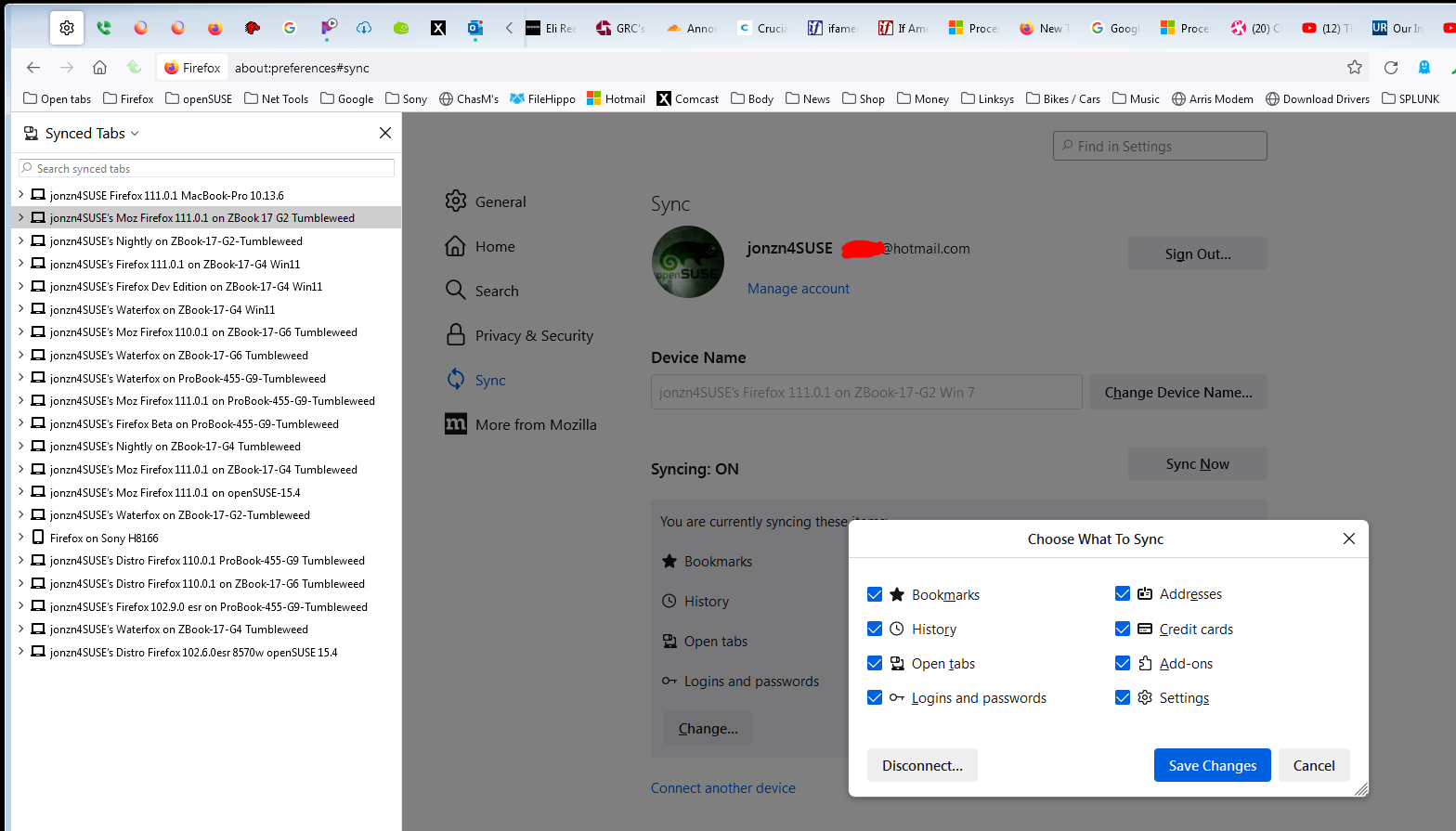Image resolution: width=1456 pixels, height=831 pixels.
Task: Close the Choose What To Sync dialog
Action: click(x=1348, y=539)
